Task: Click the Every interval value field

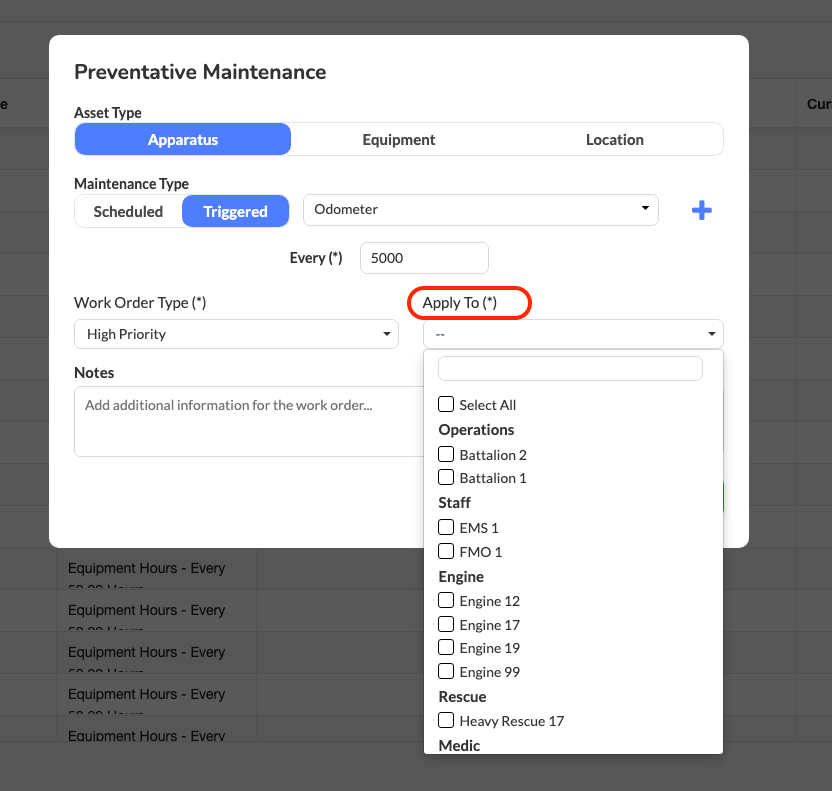Action: click(424, 258)
